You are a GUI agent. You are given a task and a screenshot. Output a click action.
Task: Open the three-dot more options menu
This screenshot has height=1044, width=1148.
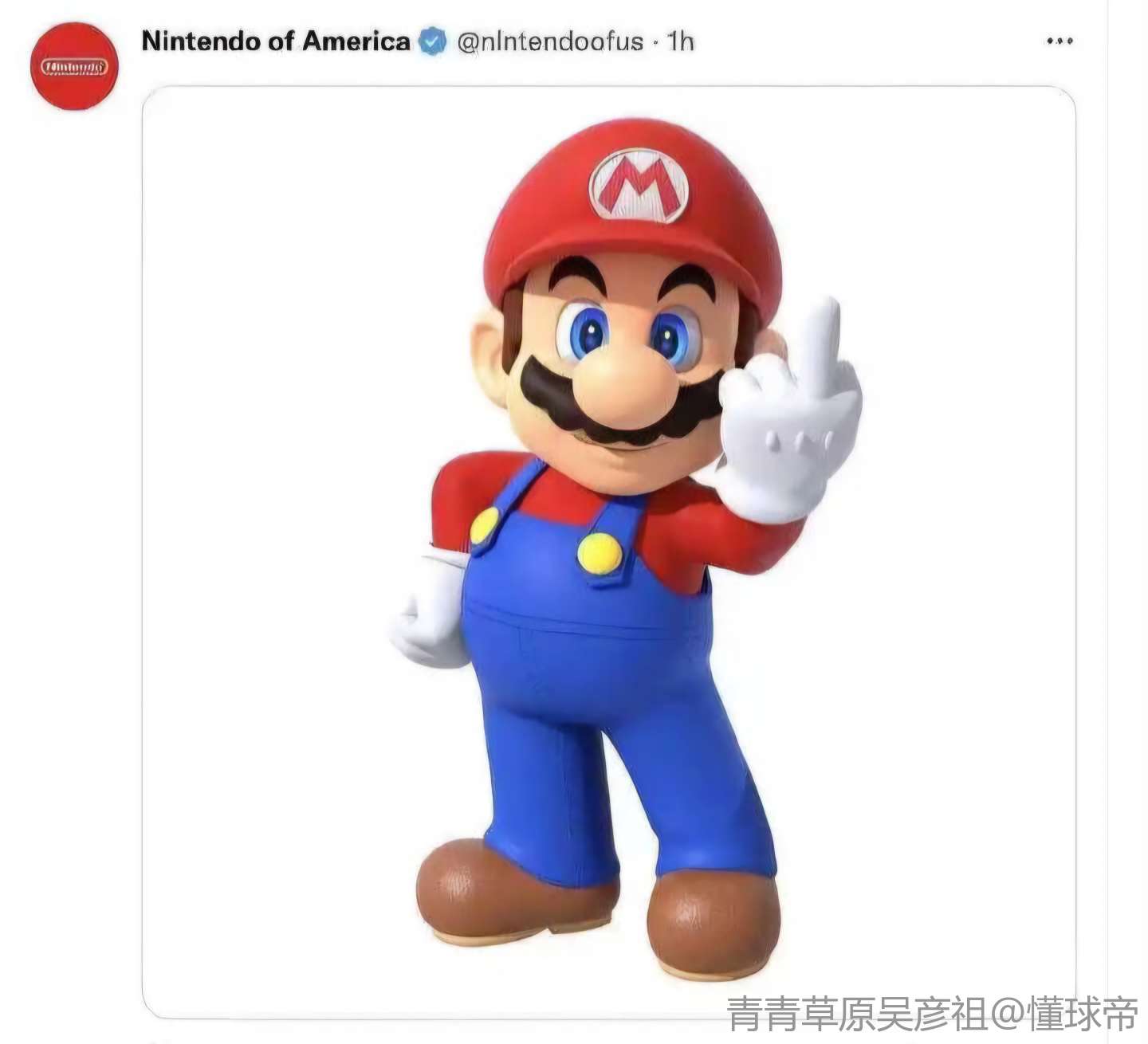click(1060, 41)
